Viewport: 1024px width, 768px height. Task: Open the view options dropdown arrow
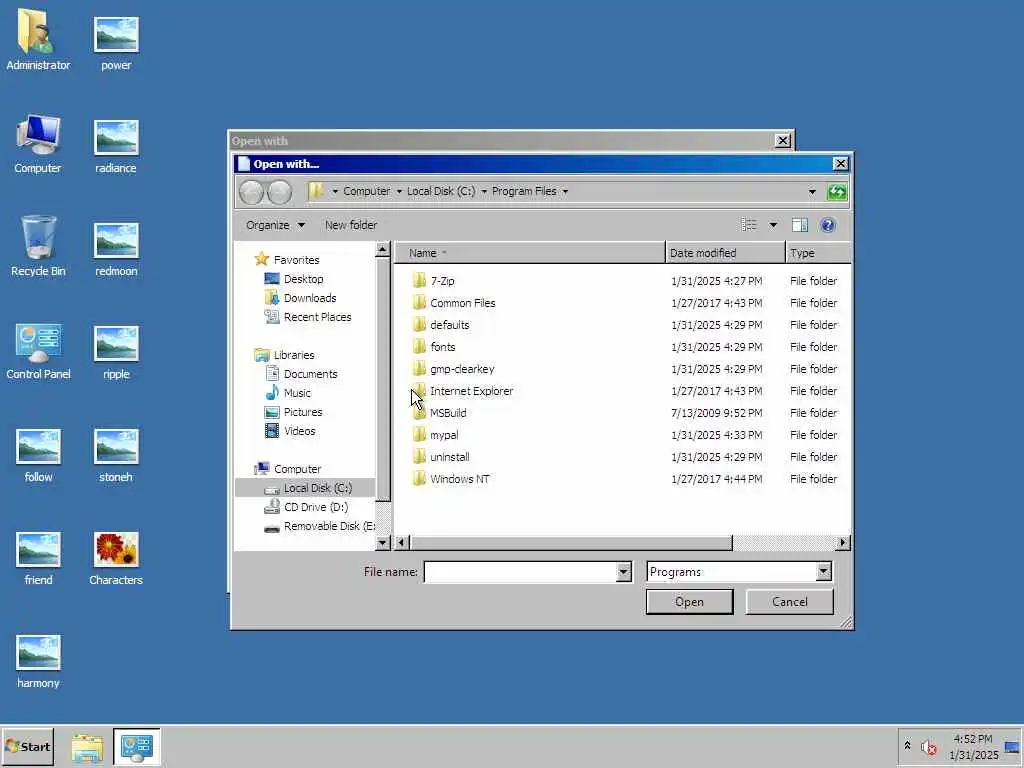[x=773, y=225]
